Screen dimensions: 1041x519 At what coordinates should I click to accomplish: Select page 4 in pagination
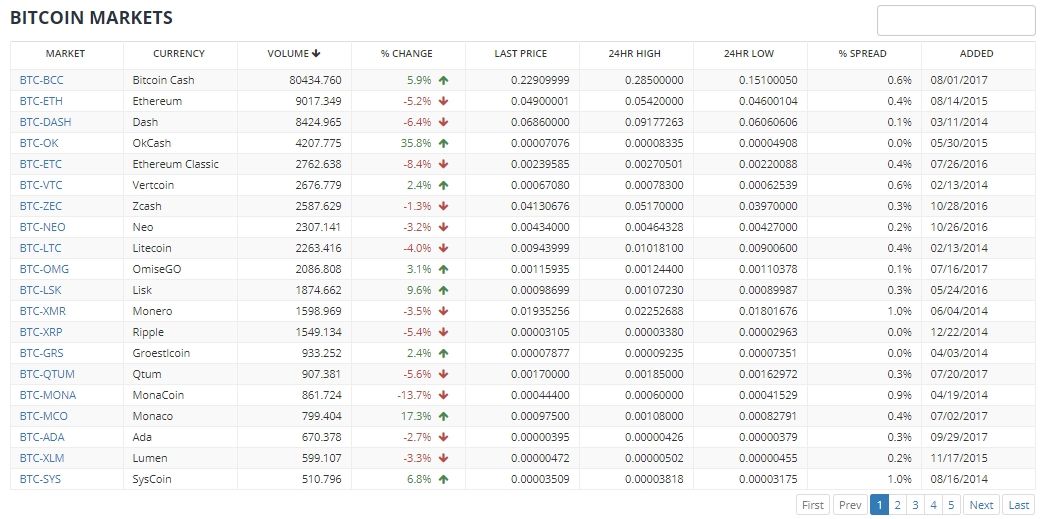[933, 506]
